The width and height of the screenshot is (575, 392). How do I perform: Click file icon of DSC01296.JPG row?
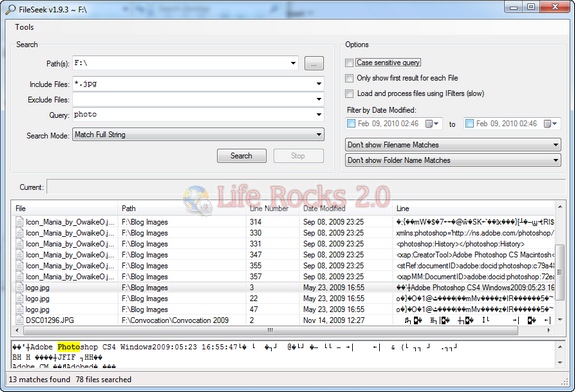(19, 320)
